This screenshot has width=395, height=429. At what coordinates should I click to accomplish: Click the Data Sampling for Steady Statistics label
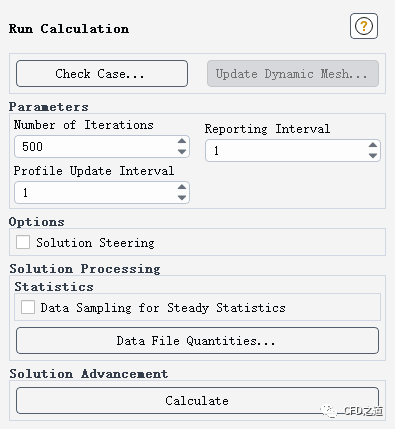pyautogui.click(x=163, y=308)
